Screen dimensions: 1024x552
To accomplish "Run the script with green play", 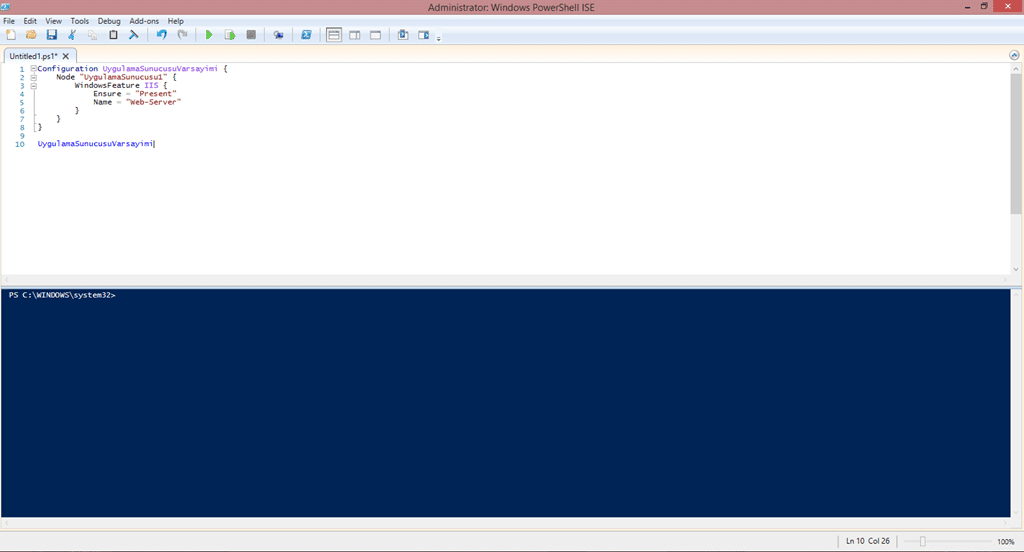I will [209, 35].
